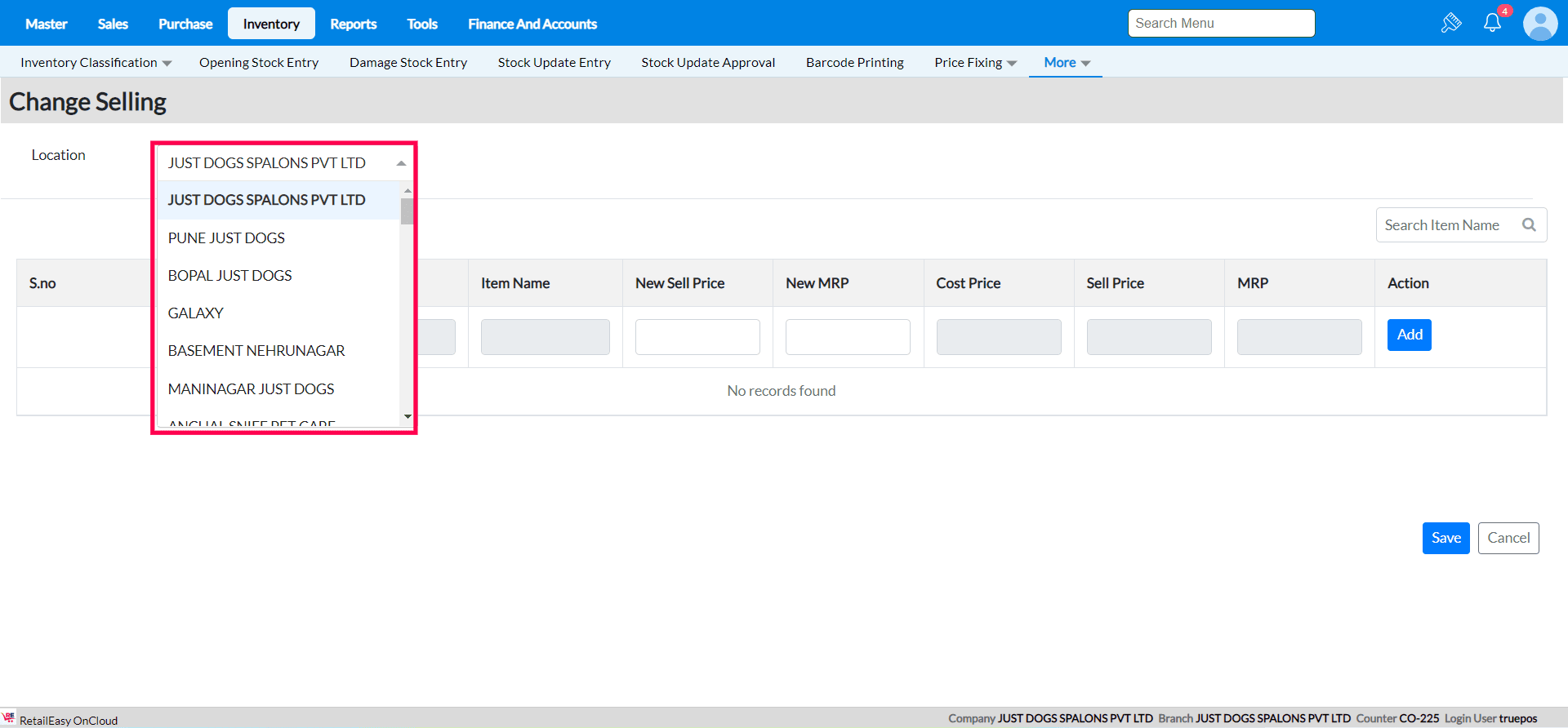
Task: Click the Item Name field
Action: [546, 337]
